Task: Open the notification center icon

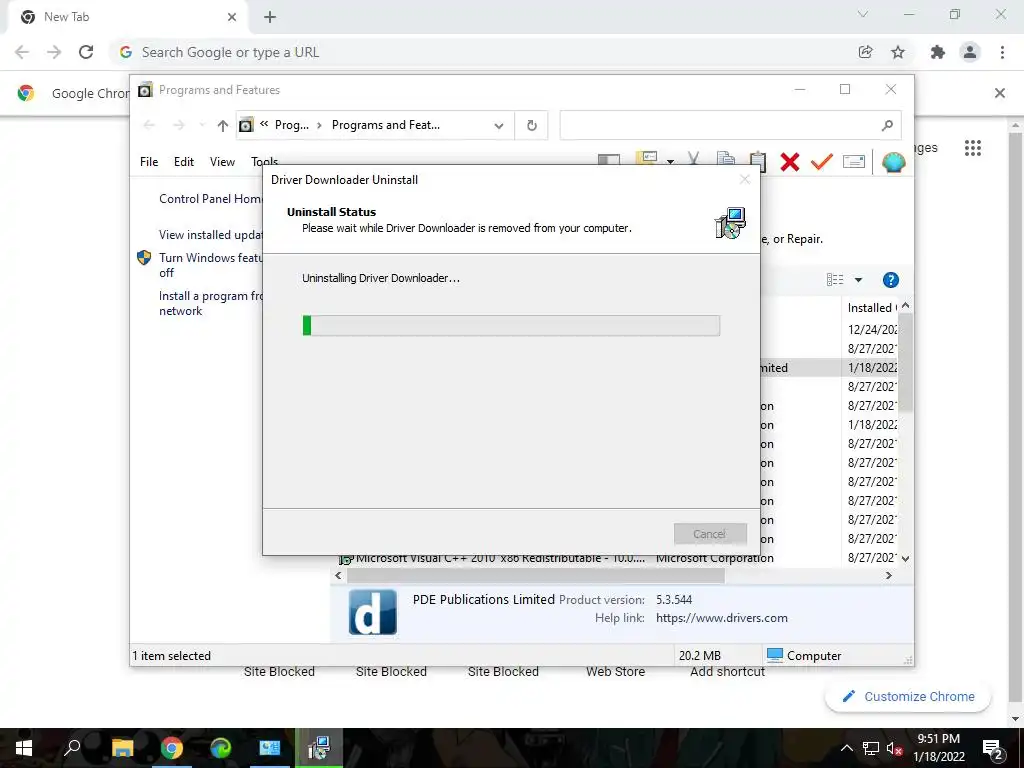Action: (x=993, y=748)
